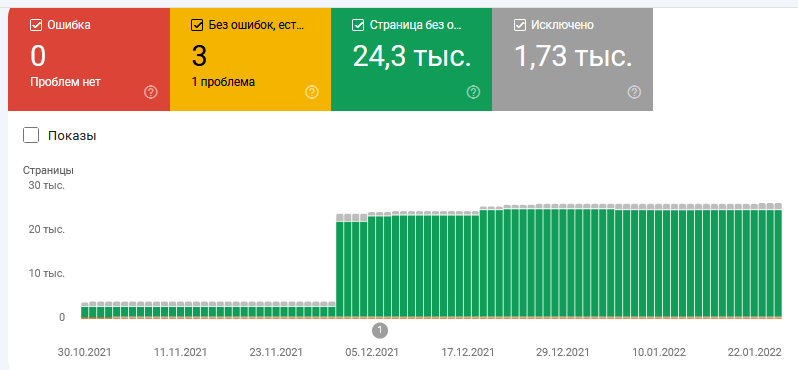Click annotation marker 1 under the chart
Image resolution: width=798 pixels, height=370 pixels.
coord(380,330)
